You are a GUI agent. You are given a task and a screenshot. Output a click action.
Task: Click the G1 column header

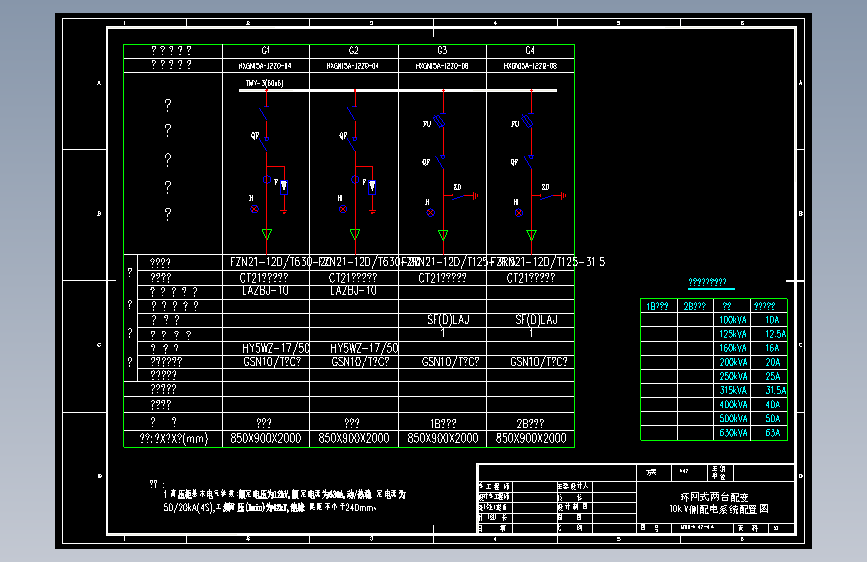click(x=266, y=50)
